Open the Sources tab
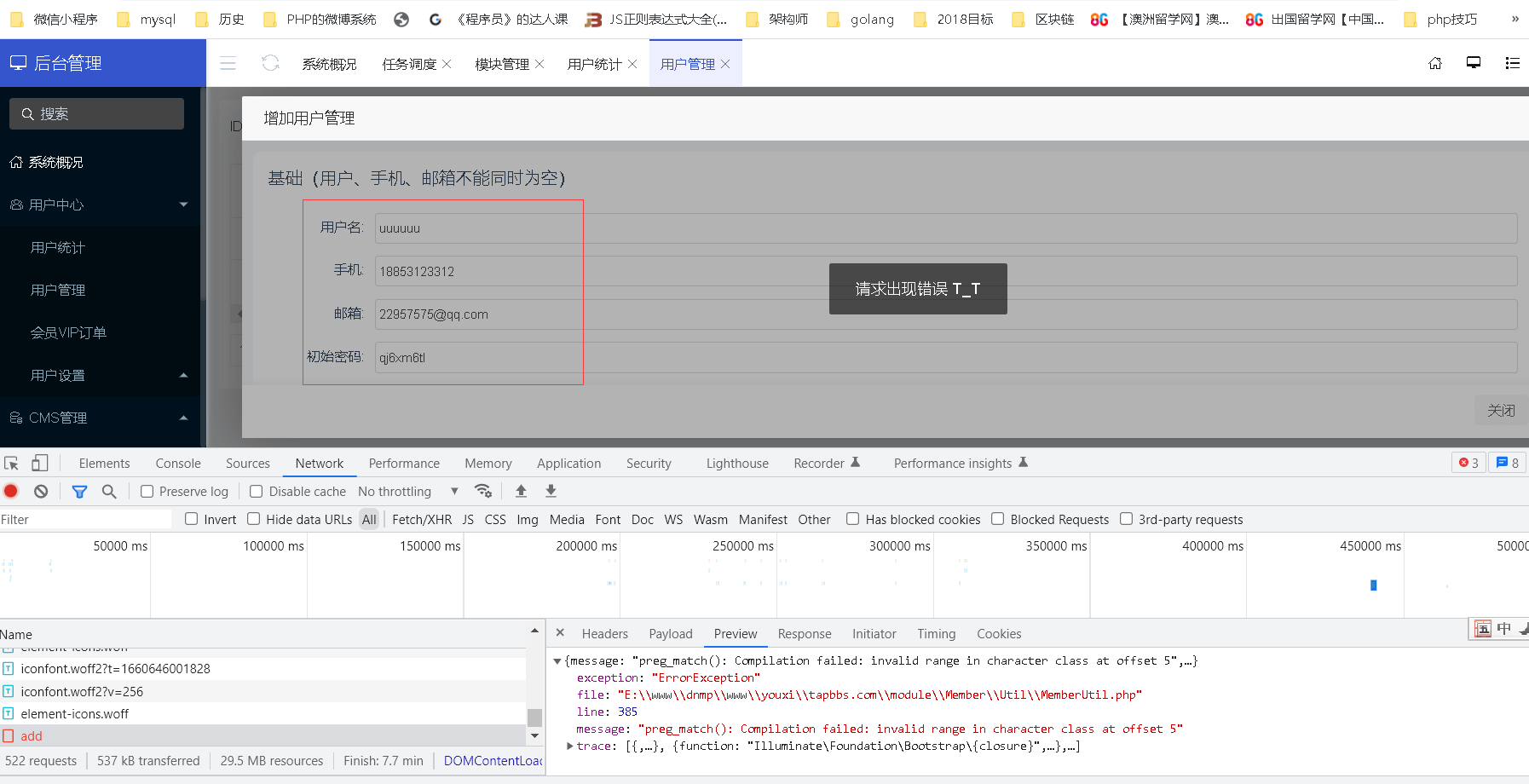The image size is (1529, 784). [248, 463]
